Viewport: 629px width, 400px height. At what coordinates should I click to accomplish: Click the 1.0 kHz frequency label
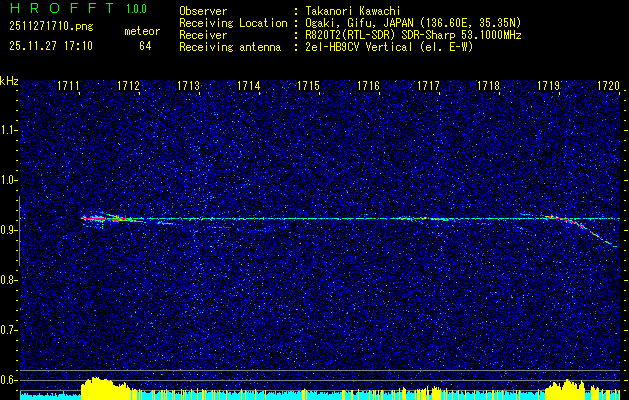[9, 180]
